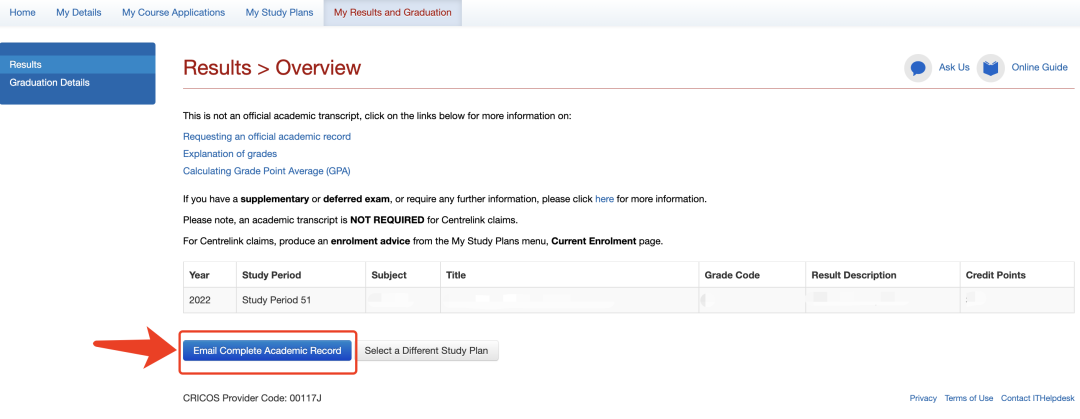
Task: Click the 'here' link for exam information
Action: [x=604, y=199]
